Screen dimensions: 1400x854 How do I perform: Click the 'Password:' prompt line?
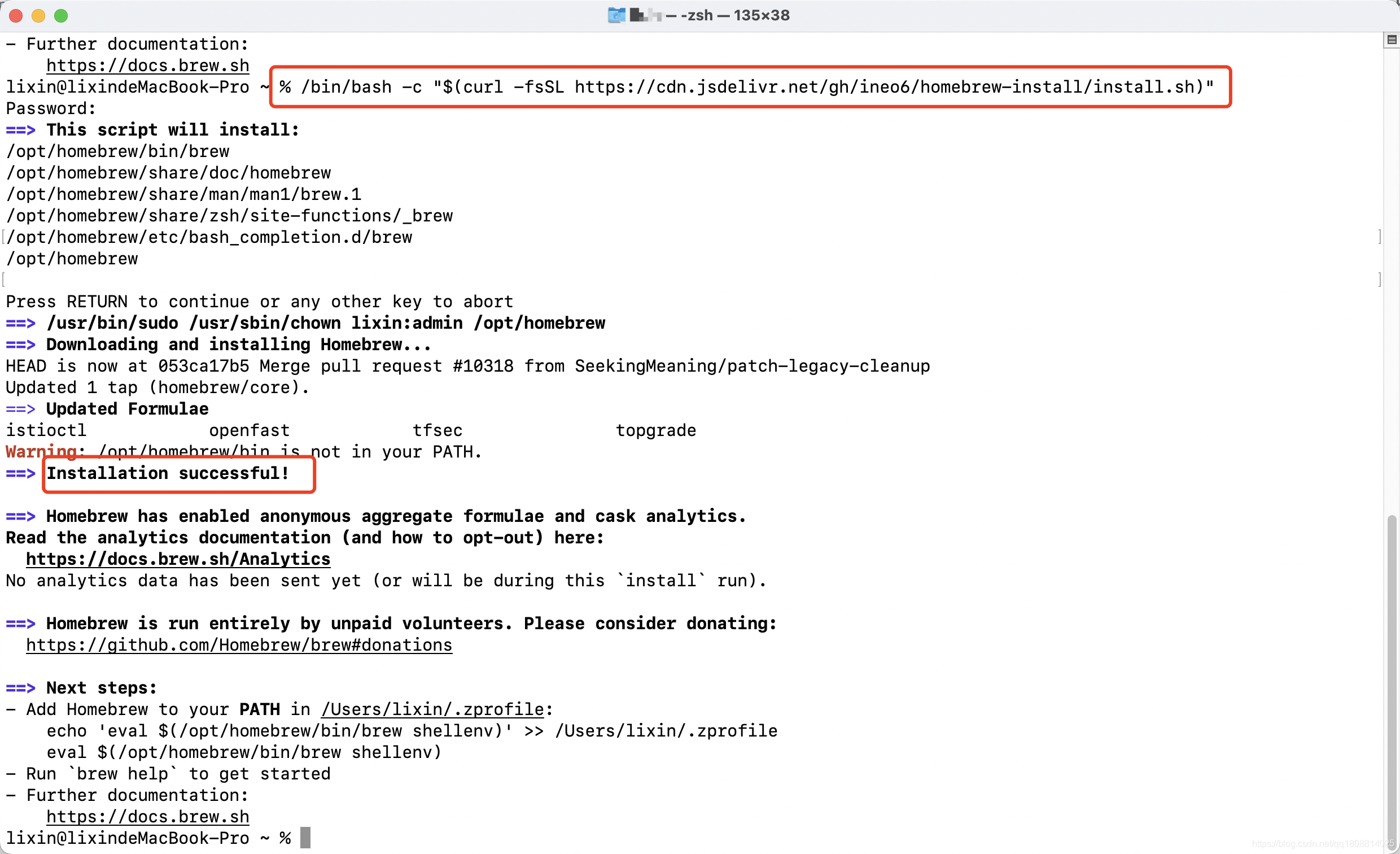(x=51, y=108)
